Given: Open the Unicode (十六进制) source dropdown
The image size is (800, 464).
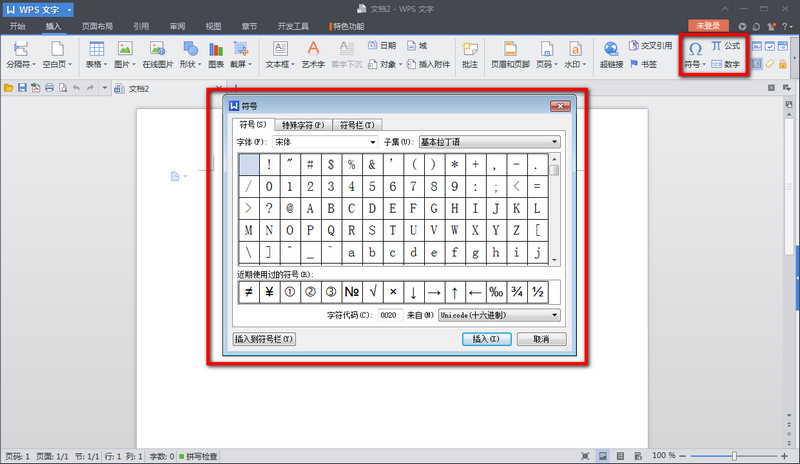Looking at the screenshot, I should click(498, 314).
